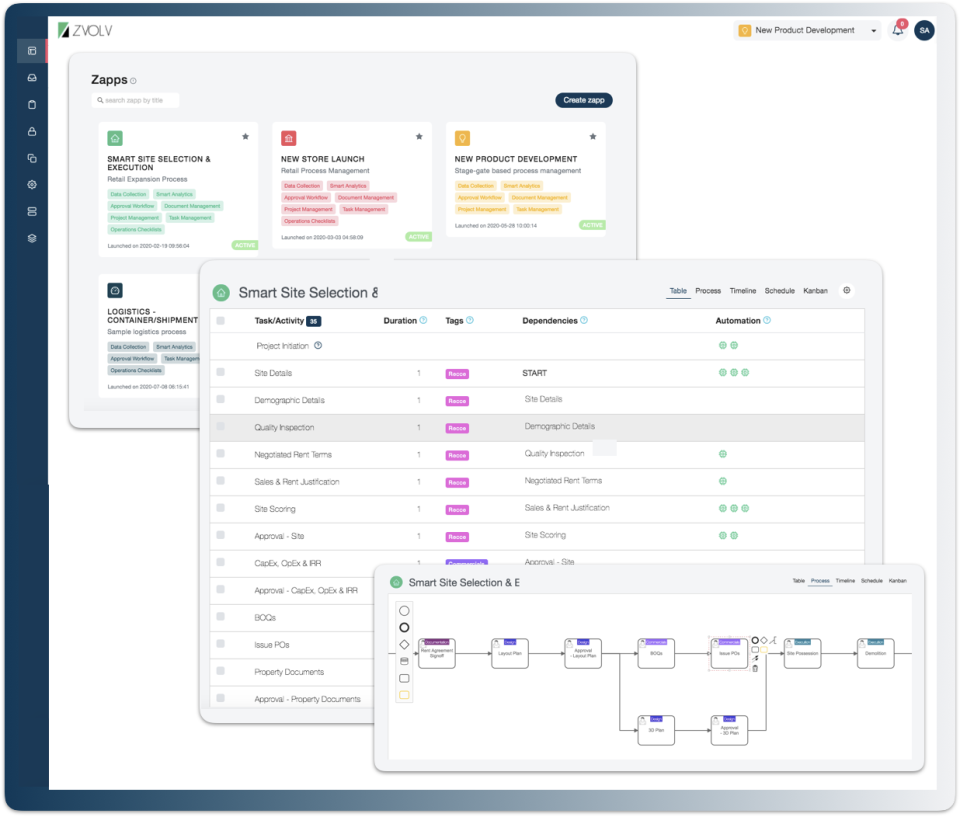The width and height of the screenshot is (960, 817).
Task: Click the copy/duplicate icon in sidebar
Action: 32,158
